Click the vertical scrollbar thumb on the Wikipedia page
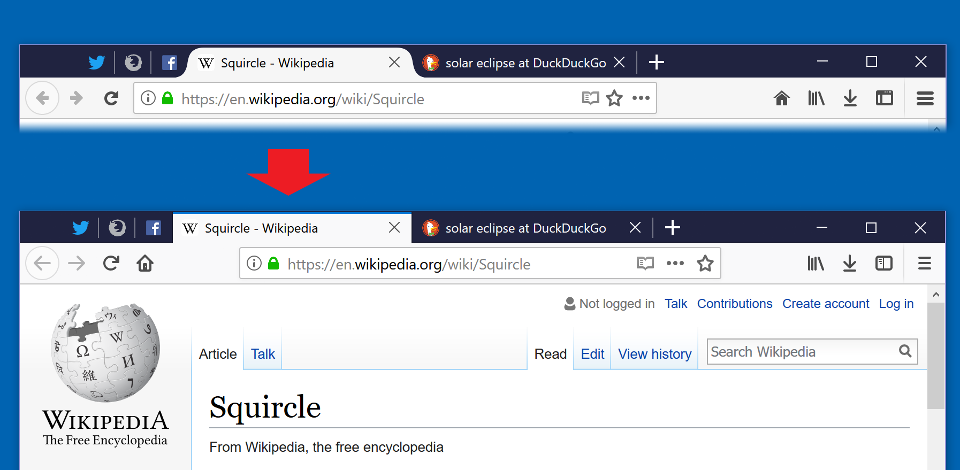The width and height of the screenshot is (960, 470). pos(936,355)
